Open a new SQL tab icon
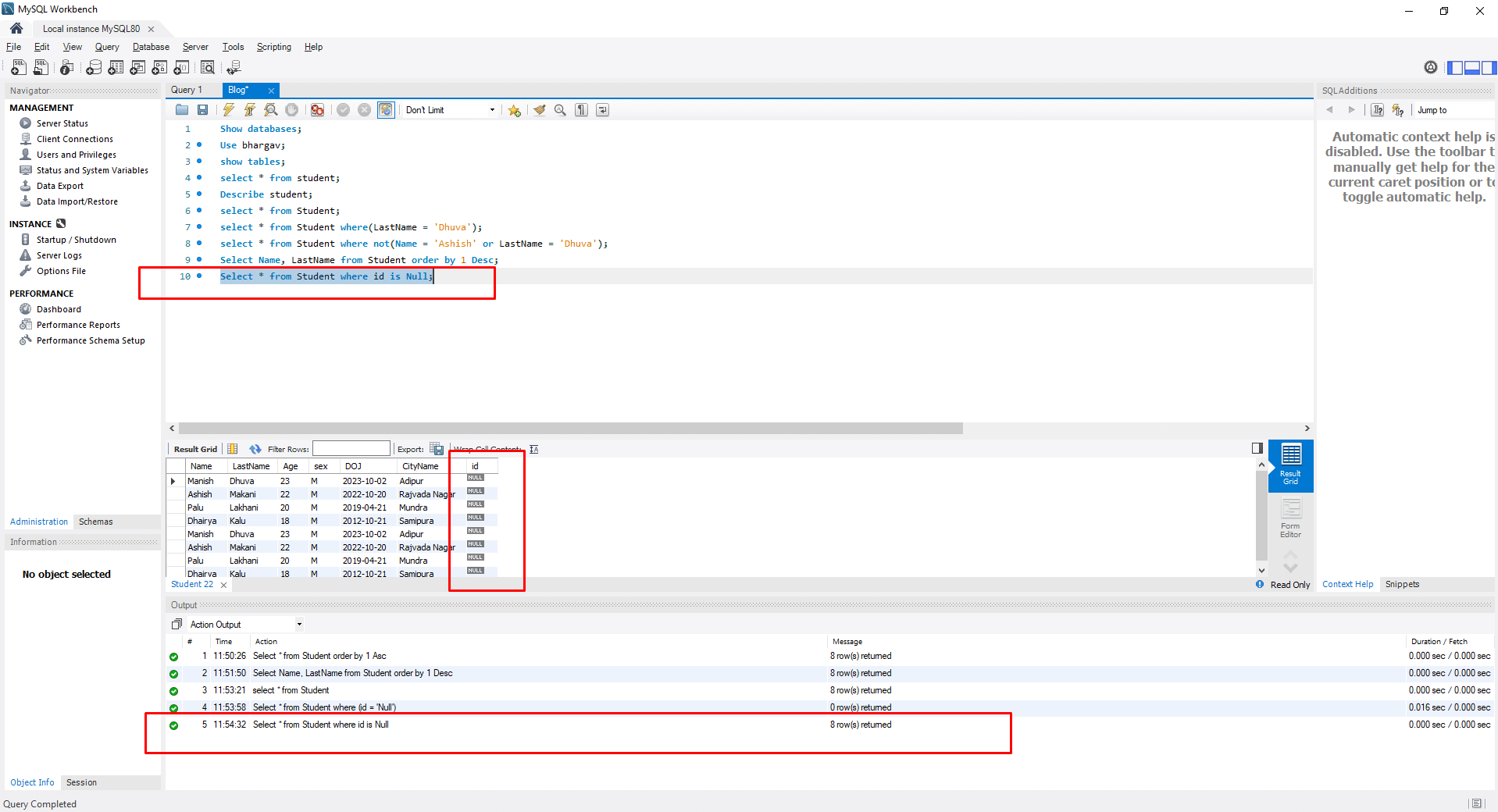 pos(19,68)
